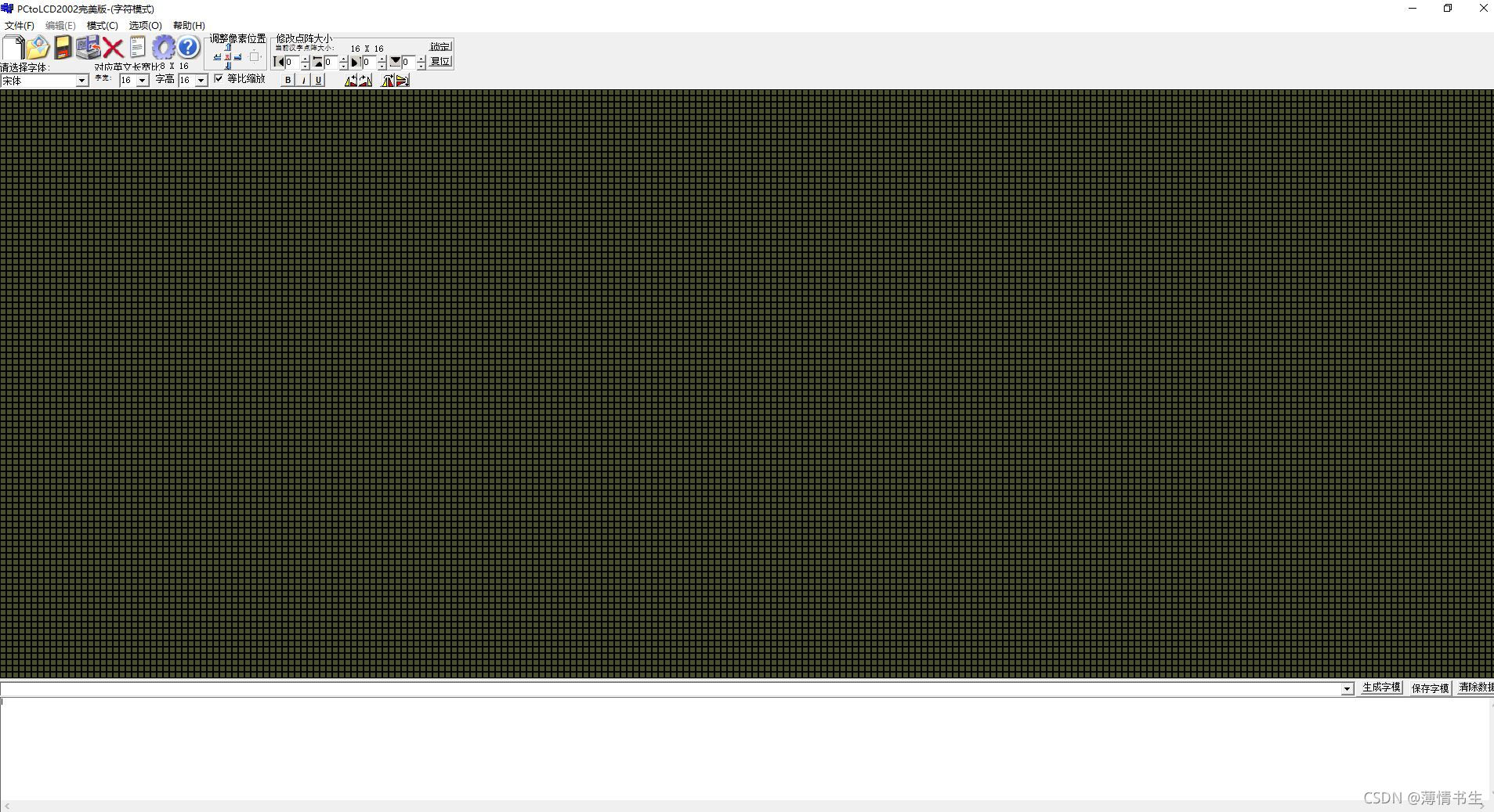Click inside the output data text area
The height and width of the screenshot is (812, 1494).
point(744,748)
